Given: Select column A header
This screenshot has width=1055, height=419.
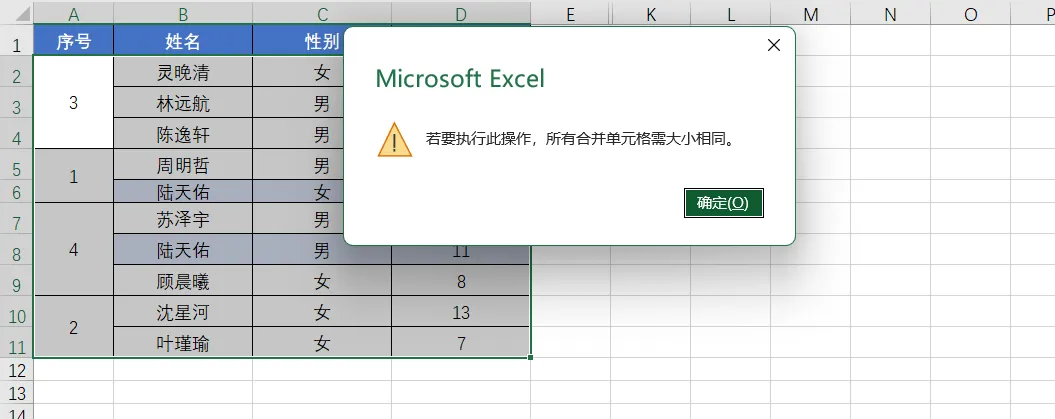Looking at the screenshot, I should pyautogui.click(x=73, y=14).
